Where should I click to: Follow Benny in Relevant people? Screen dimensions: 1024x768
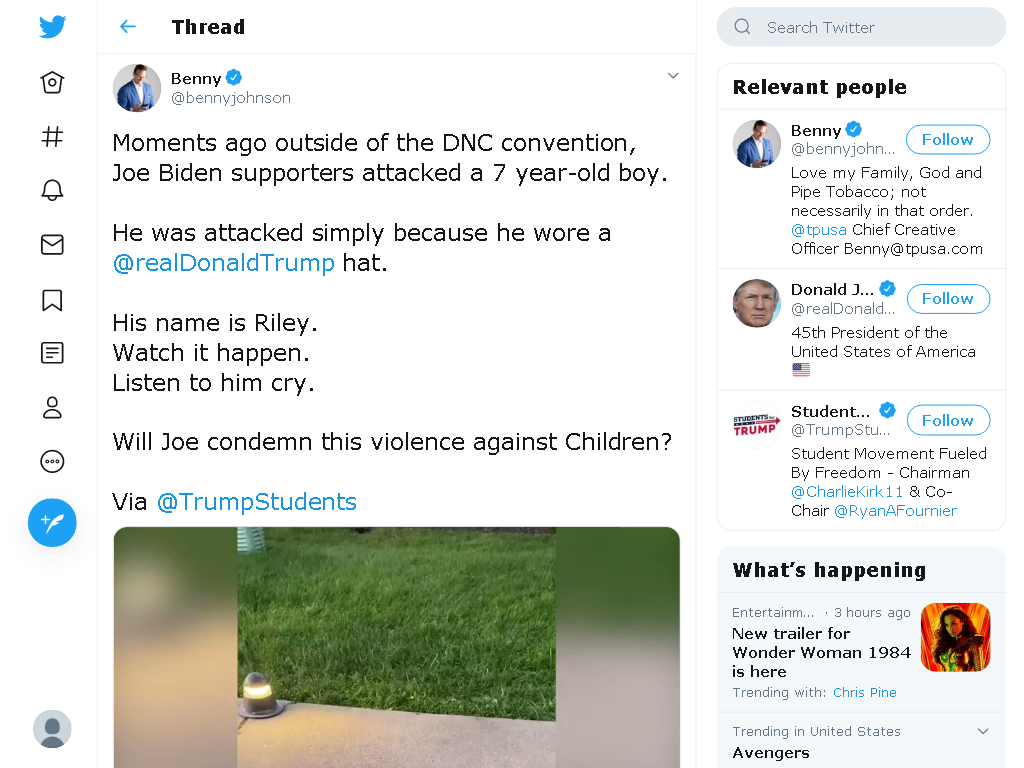click(948, 140)
